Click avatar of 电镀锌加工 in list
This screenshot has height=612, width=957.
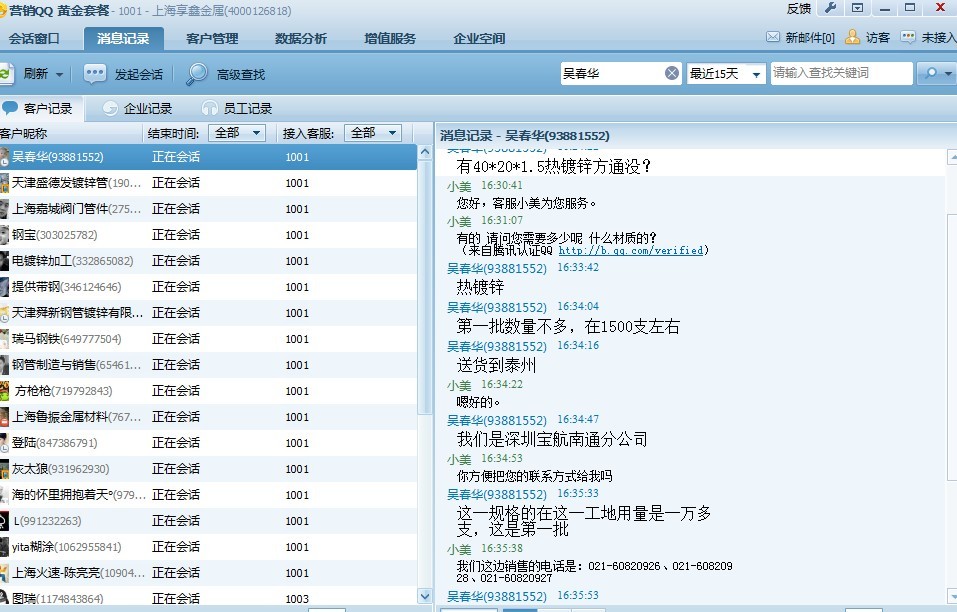coord(4,261)
